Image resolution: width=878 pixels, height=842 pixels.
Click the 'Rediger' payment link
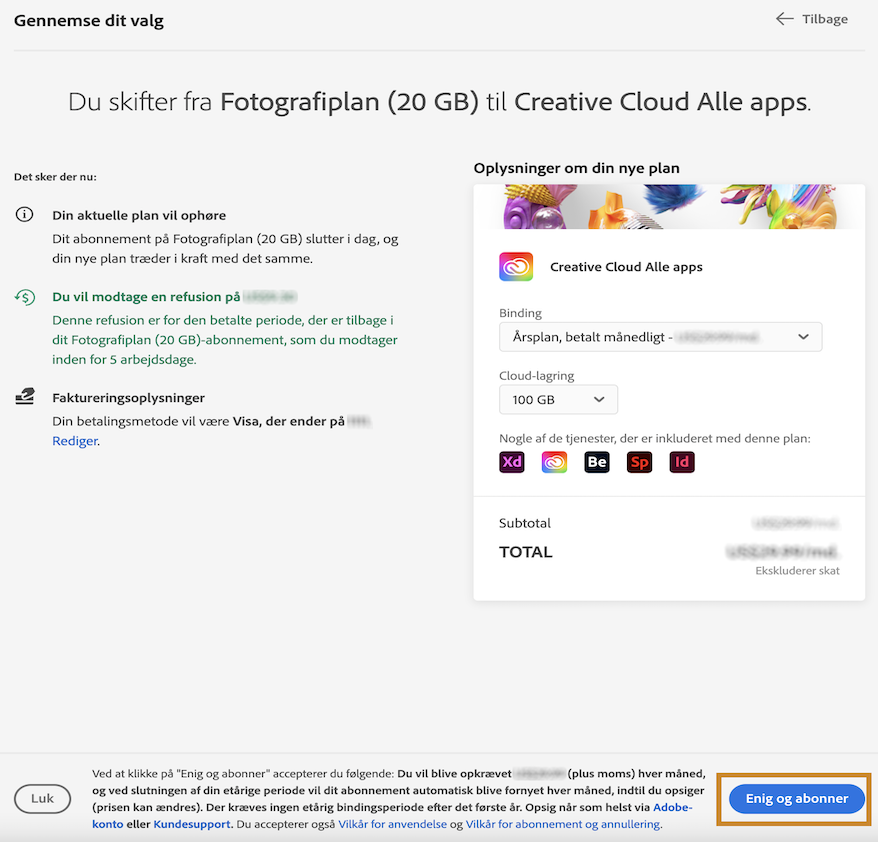coord(75,440)
